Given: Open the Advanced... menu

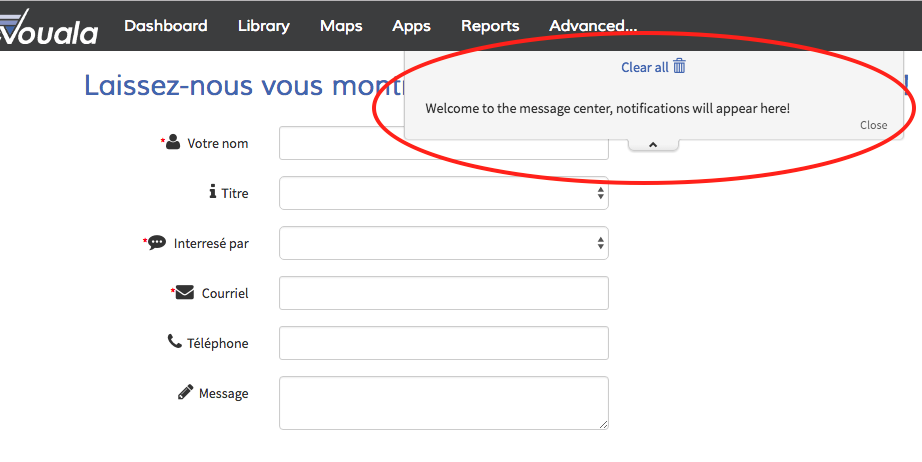Looking at the screenshot, I should [593, 26].
